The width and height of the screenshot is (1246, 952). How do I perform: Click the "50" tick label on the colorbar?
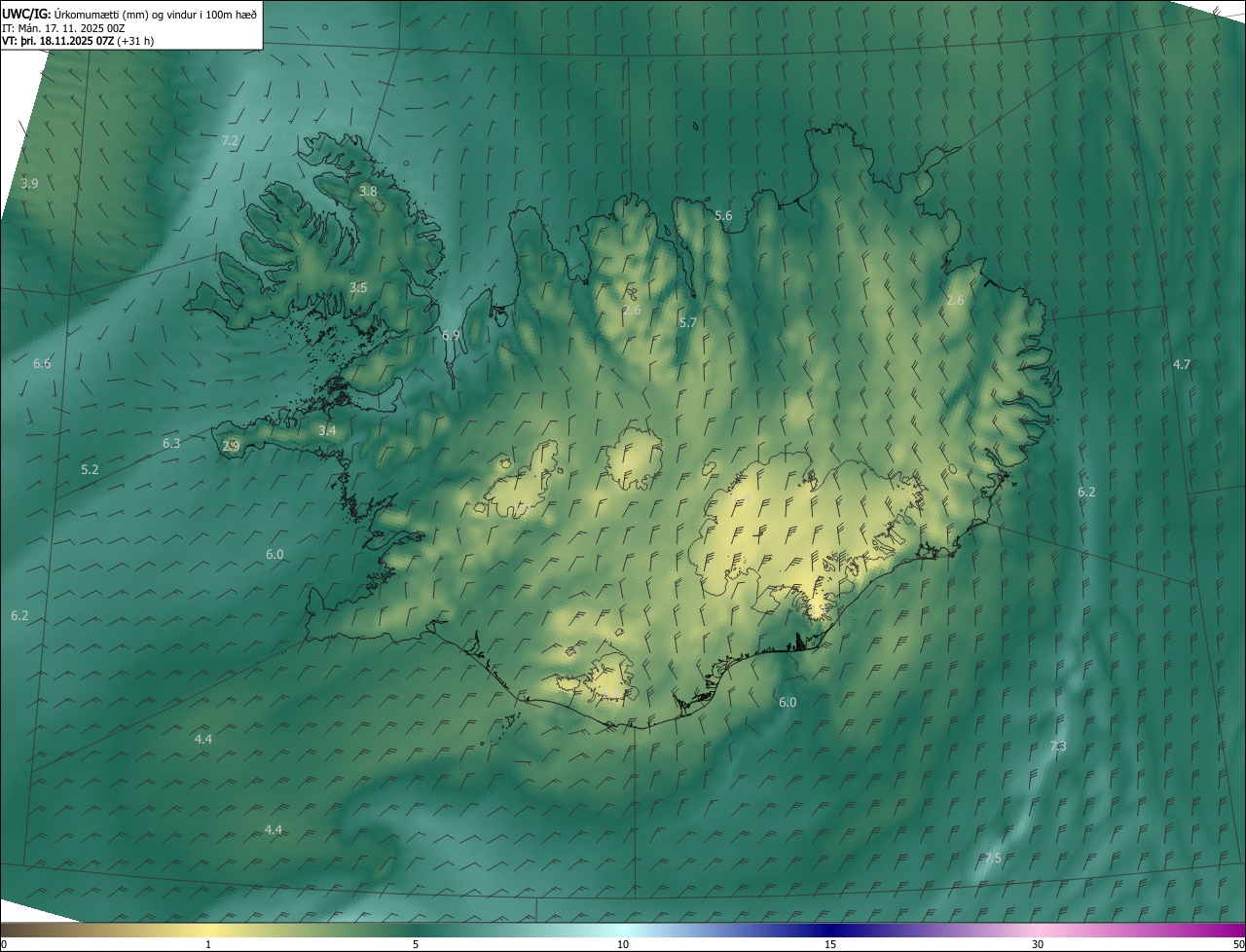pyautogui.click(x=1238, y=944)
